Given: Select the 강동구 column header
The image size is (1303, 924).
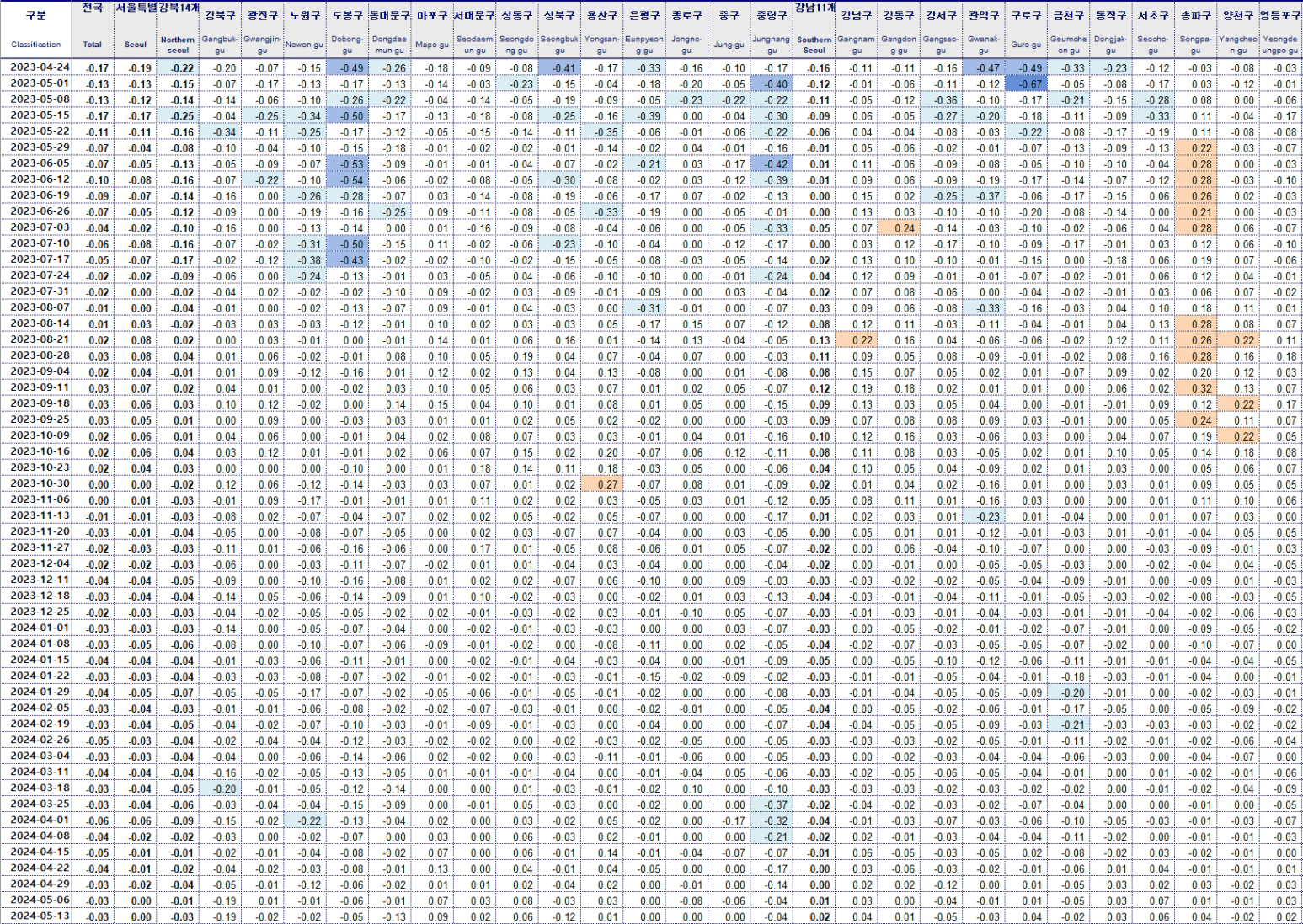Looking at the screenshot, I should pos(899,16).
